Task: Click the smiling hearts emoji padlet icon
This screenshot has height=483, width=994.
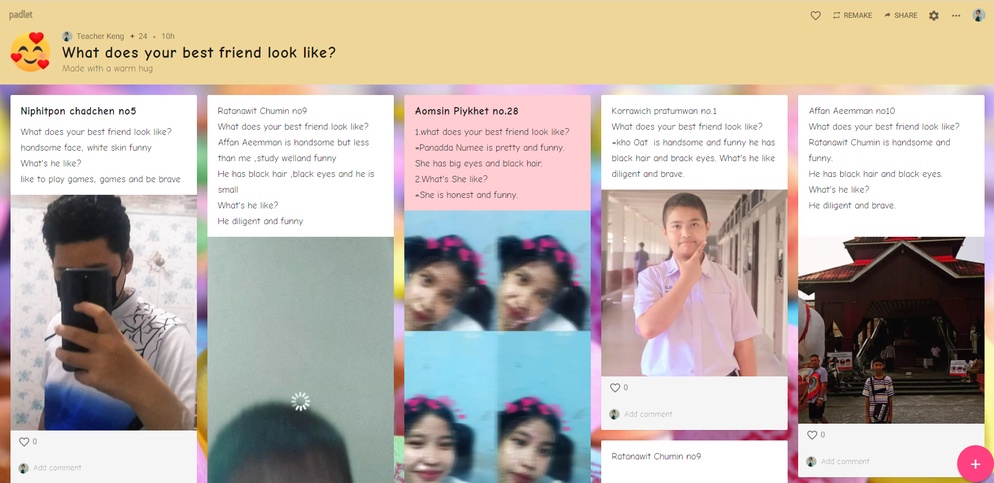Action: (x=30, y=52)
